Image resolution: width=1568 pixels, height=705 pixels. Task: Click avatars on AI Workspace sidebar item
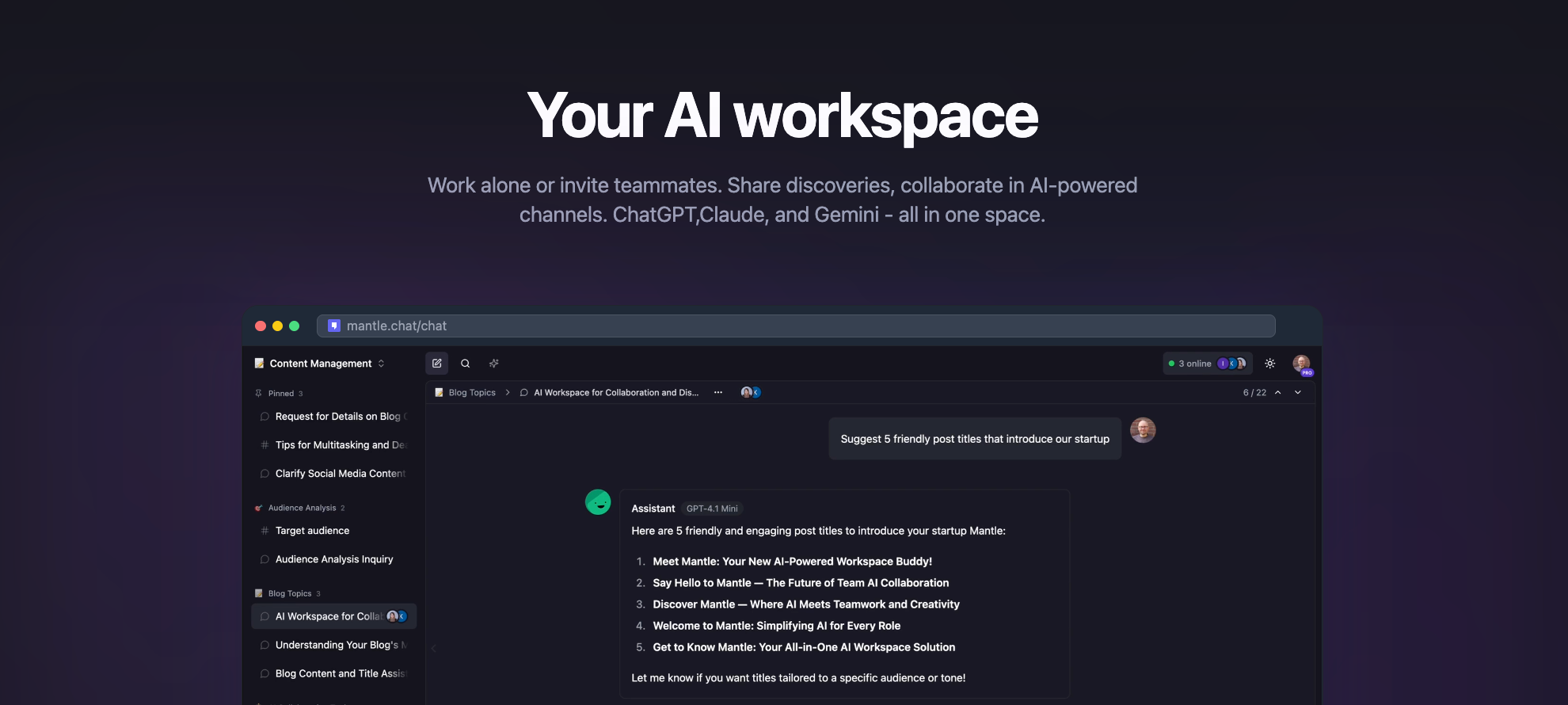[397, 616]
